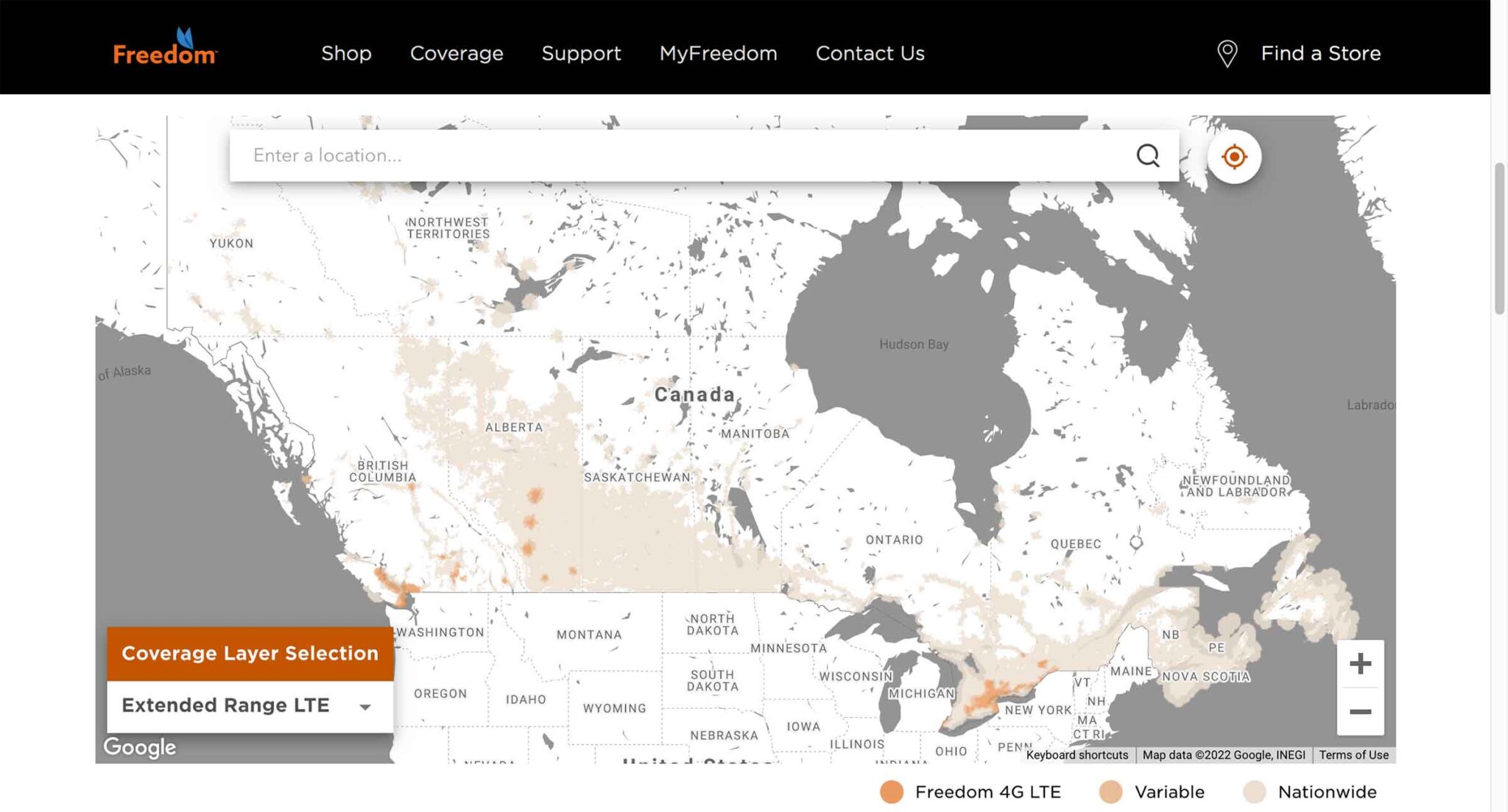Go to the Support page
Image resolution: width=1508 pixels, height=812 pixels.
tap(581, 53)
